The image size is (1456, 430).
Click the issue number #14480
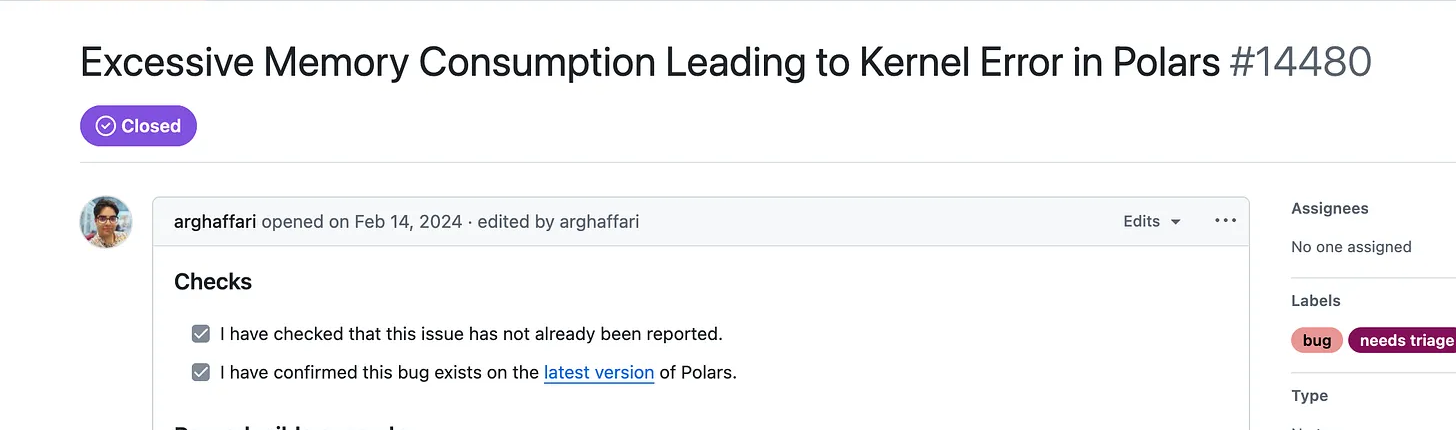coord(1301,63)
